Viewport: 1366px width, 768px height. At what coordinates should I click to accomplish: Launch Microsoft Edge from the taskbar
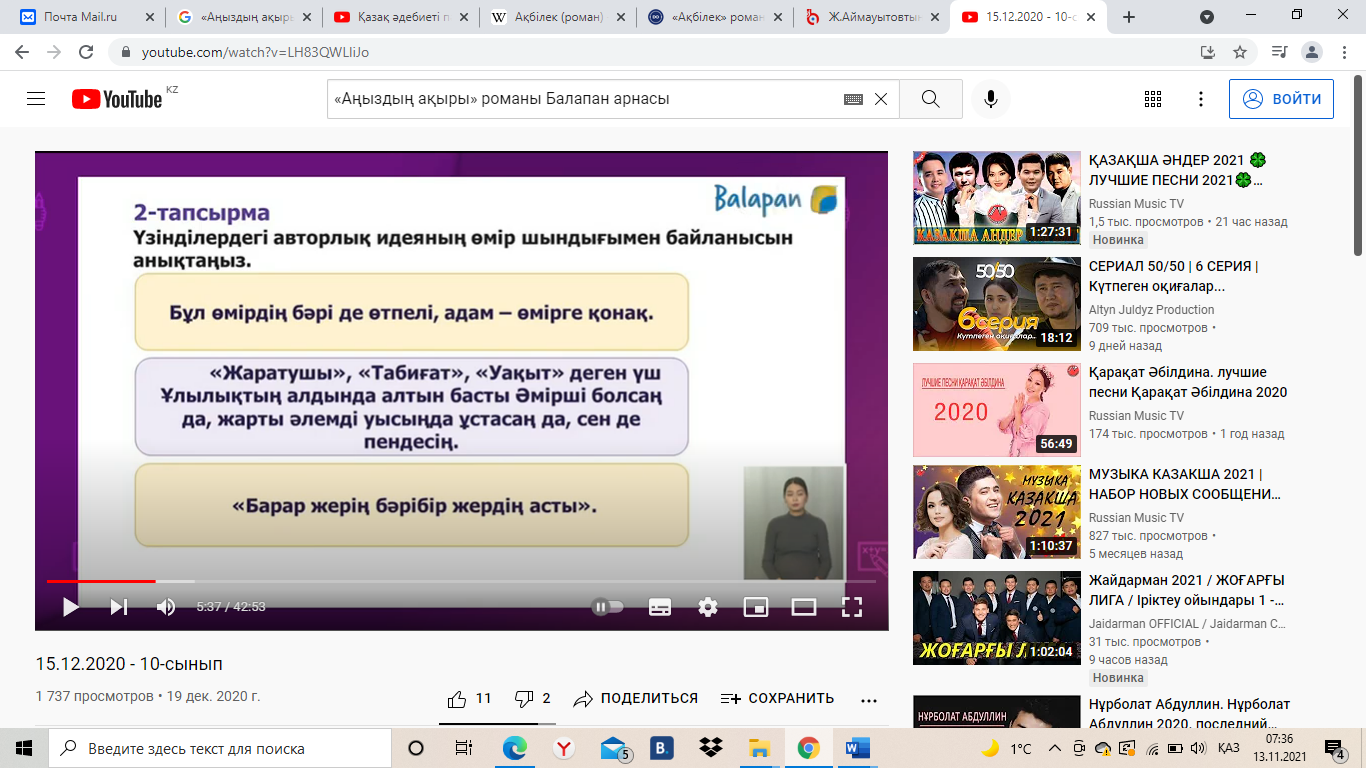[x=515, y=748]
